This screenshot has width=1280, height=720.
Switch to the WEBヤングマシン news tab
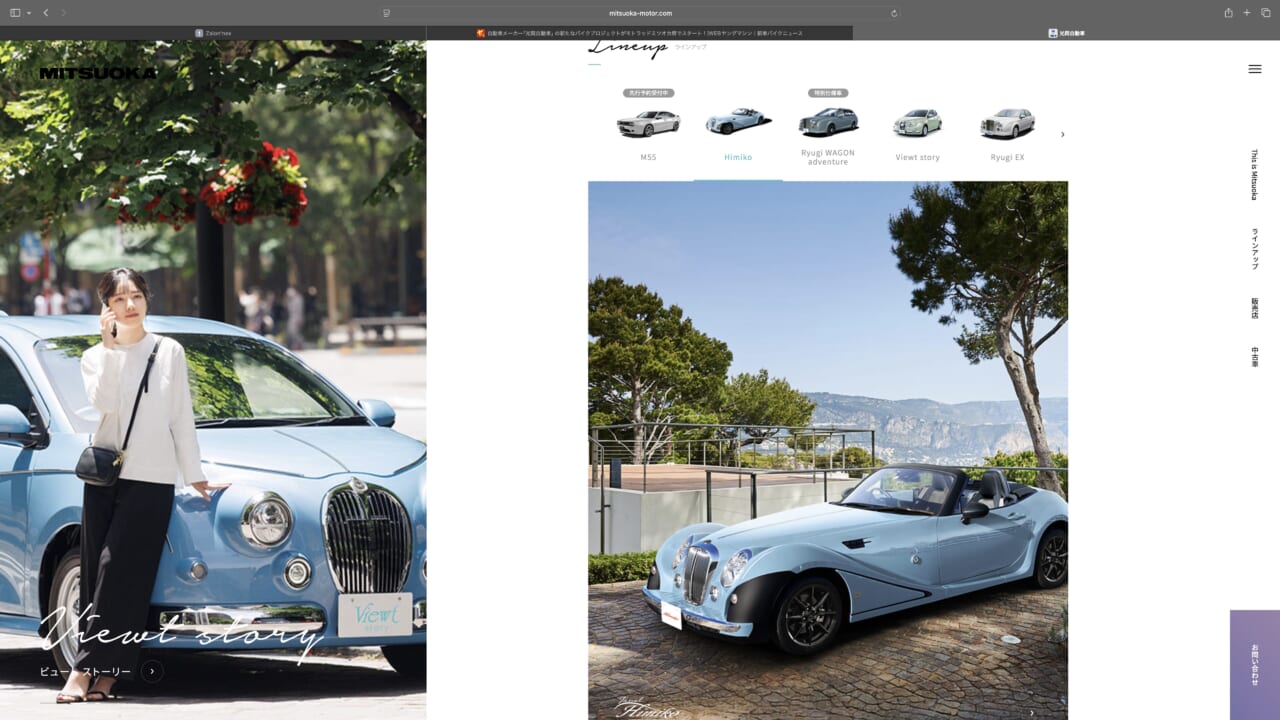point(640,33)
